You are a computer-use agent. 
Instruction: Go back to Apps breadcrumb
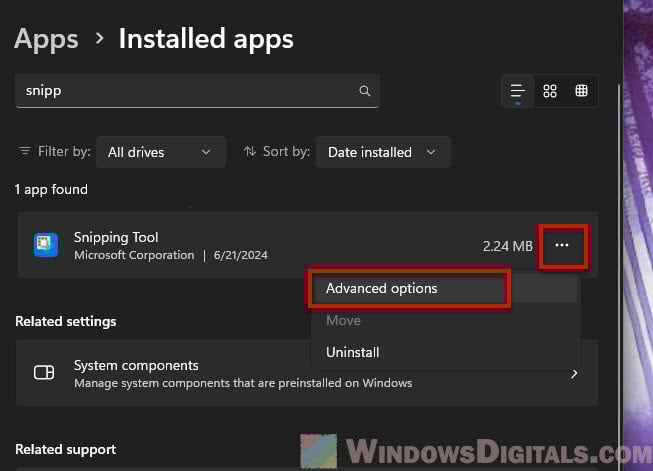click(46, 39)
